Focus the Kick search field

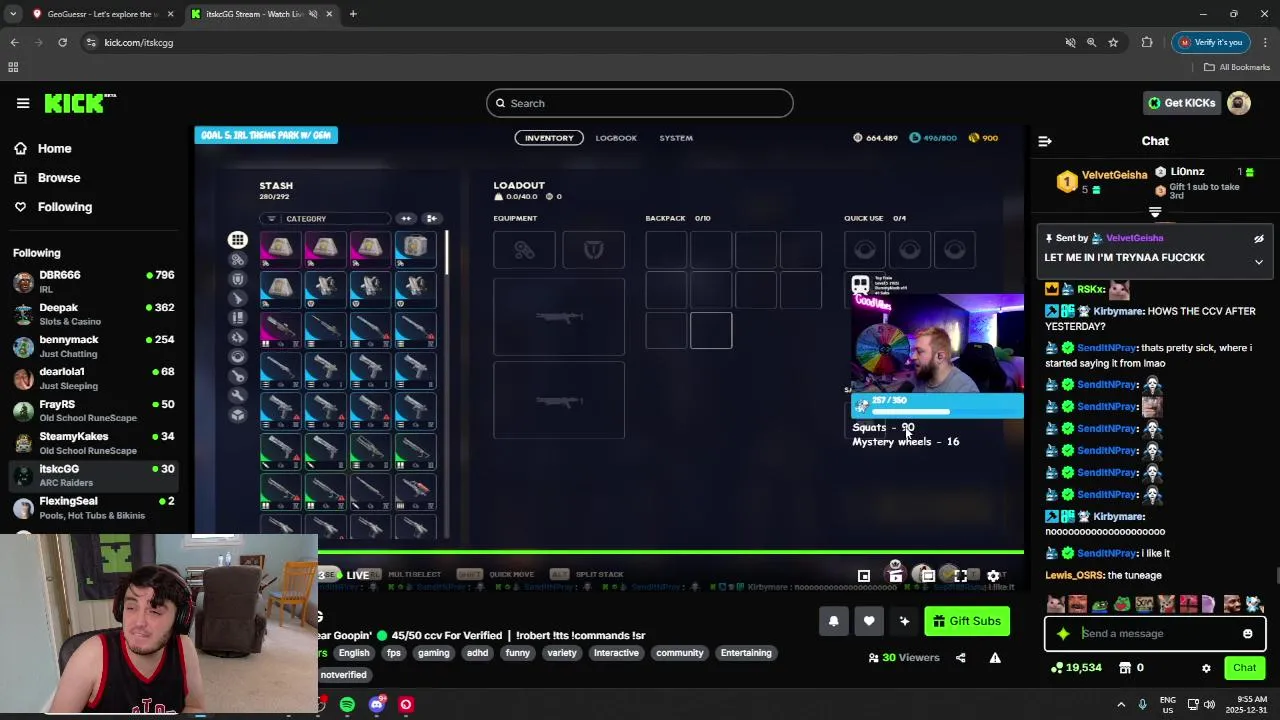coord(640,103)
